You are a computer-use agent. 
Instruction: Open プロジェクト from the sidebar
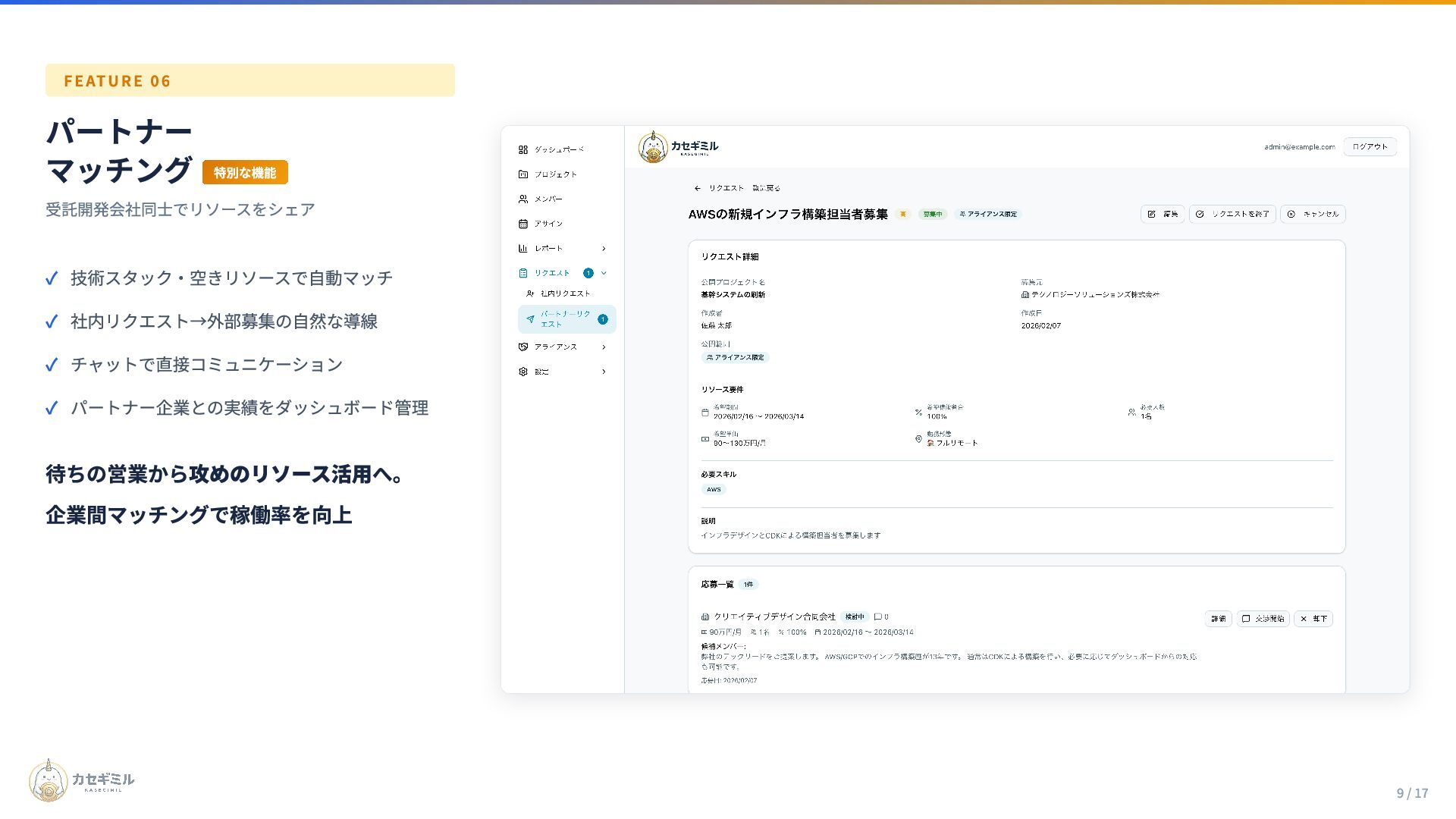pos(555,174)
